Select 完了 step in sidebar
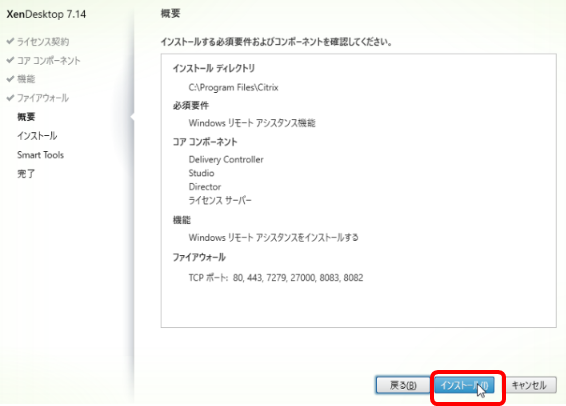Image resolution: width=566 pixels, height=406 pixels. click(26, 174)
